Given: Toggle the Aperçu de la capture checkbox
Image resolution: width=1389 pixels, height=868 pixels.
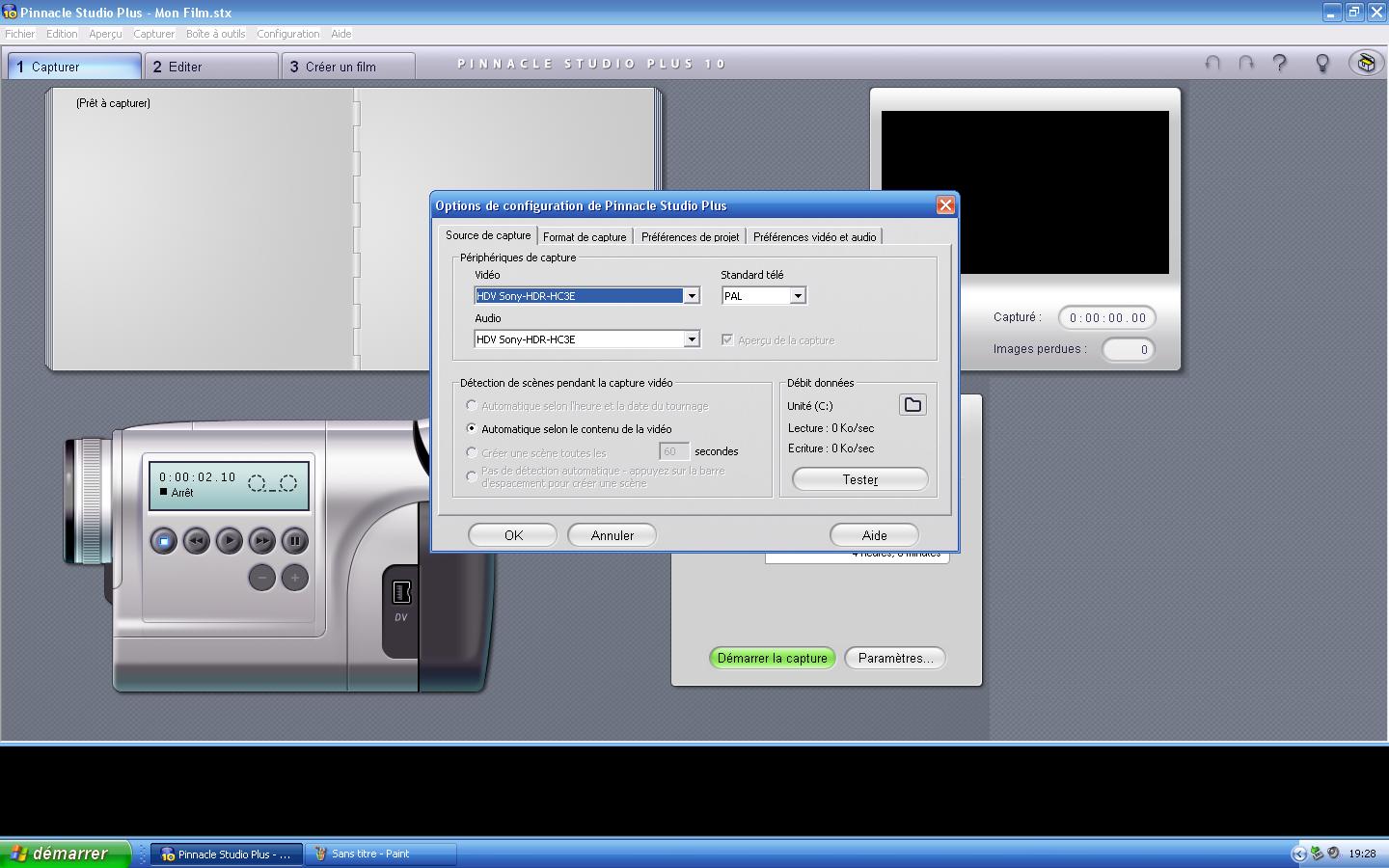Looking at the screenshot, I should pyautogui.click(x=727, y=339).
